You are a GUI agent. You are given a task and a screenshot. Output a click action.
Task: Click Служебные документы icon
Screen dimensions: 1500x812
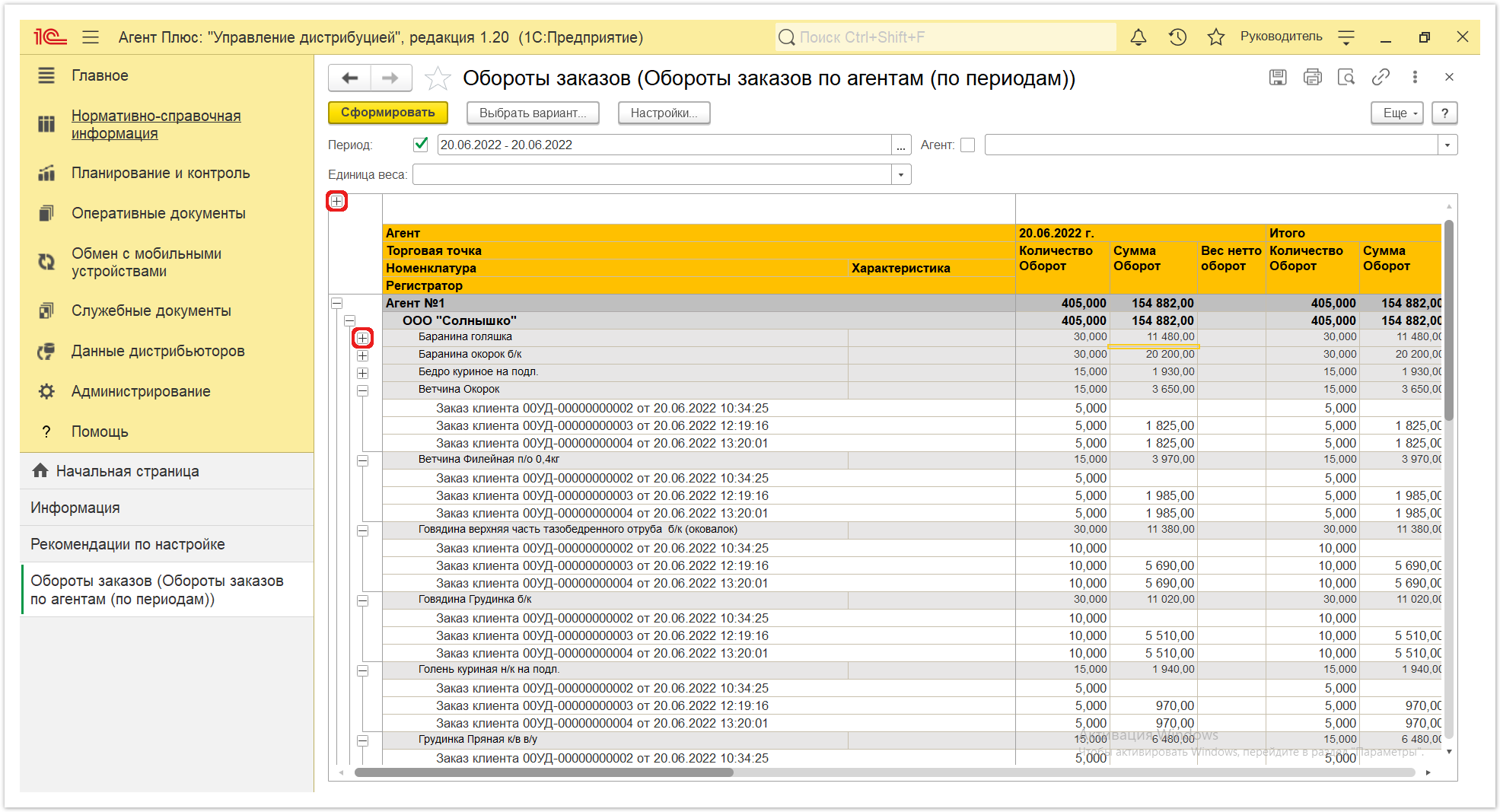(x=46, y=310)
